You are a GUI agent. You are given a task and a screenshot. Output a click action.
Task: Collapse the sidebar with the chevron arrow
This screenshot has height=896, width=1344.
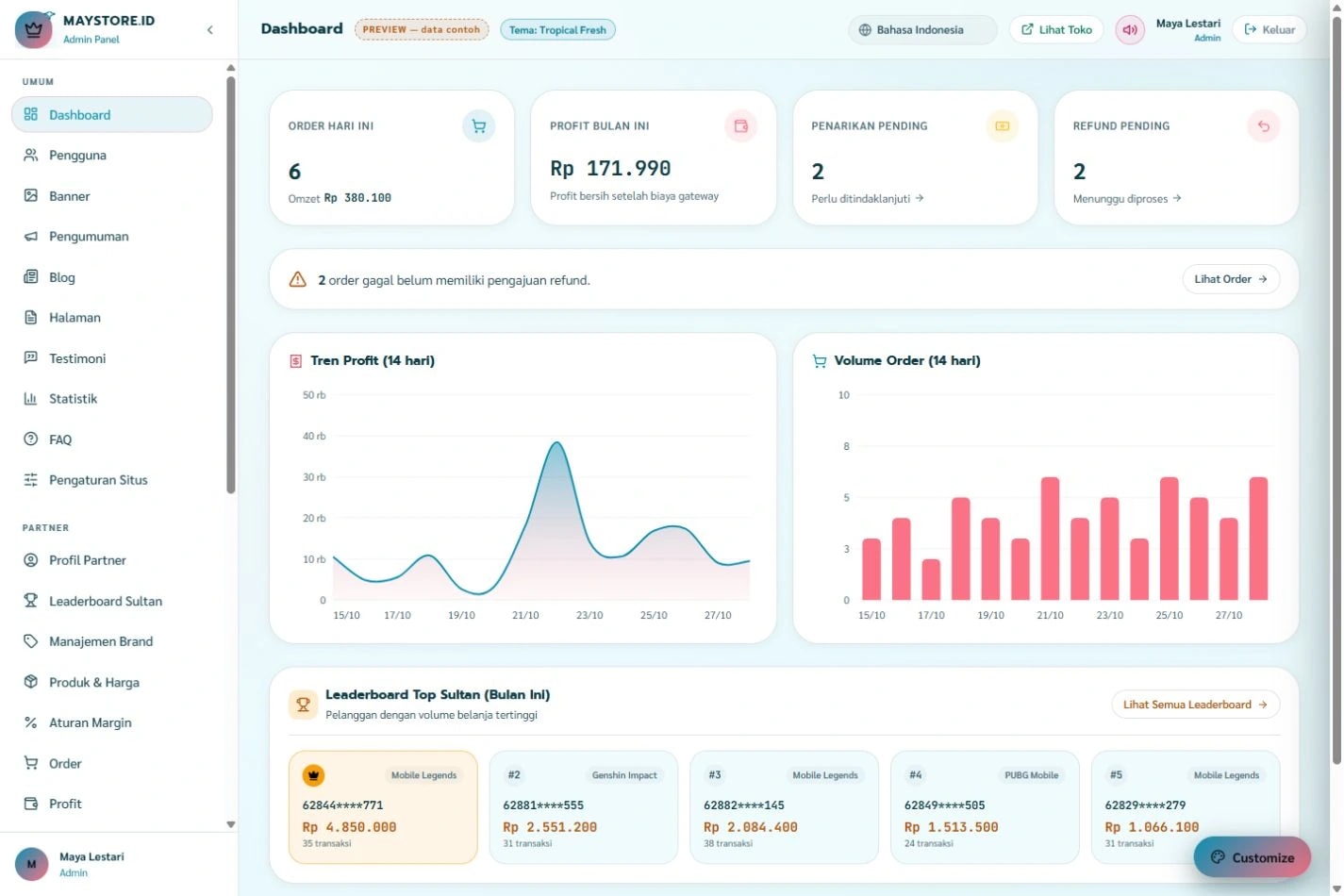[210, 30]
